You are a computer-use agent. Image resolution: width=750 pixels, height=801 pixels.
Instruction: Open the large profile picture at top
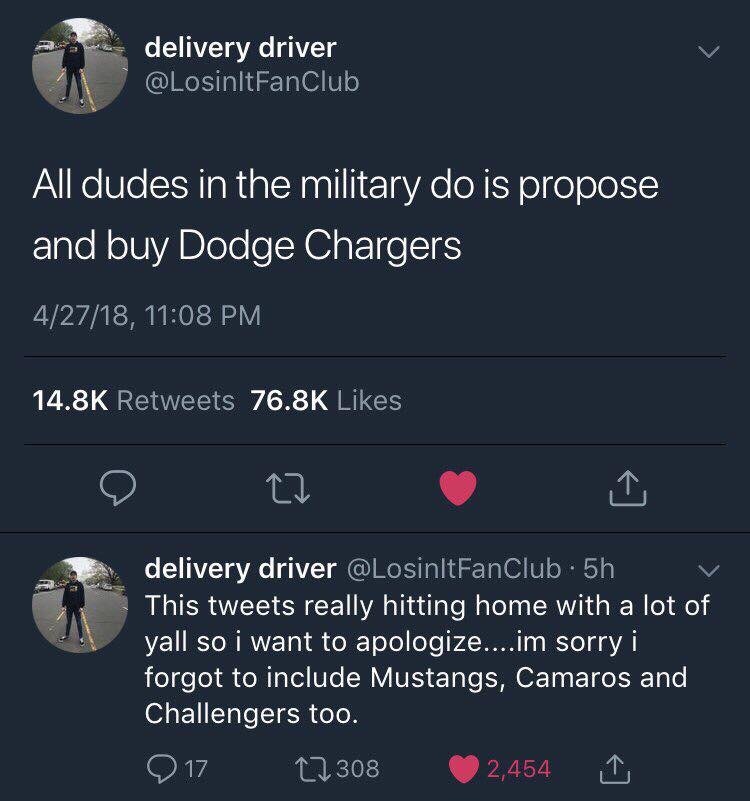pos(80,65)
